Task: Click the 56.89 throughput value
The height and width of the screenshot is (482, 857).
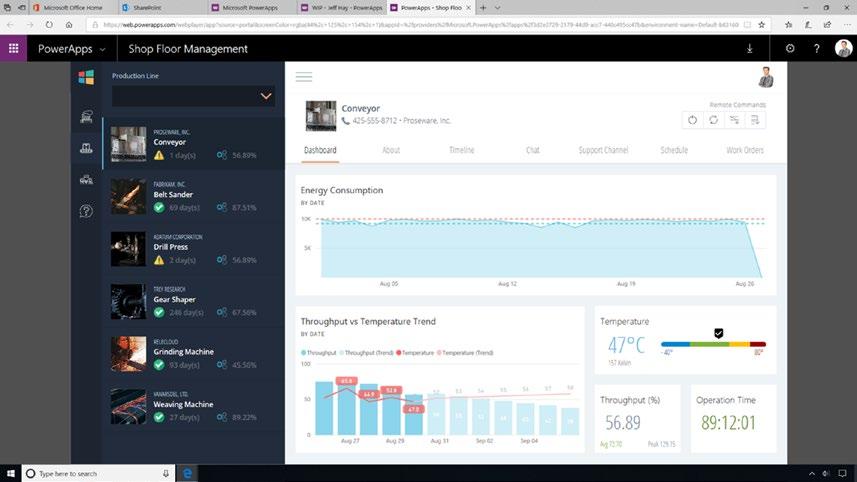Action: pyautogui.click(x=623, y=422)
